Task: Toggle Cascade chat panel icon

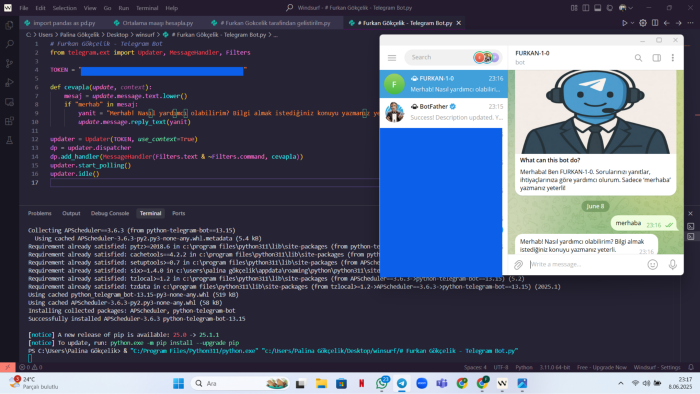Action: (x=610, y=8)
